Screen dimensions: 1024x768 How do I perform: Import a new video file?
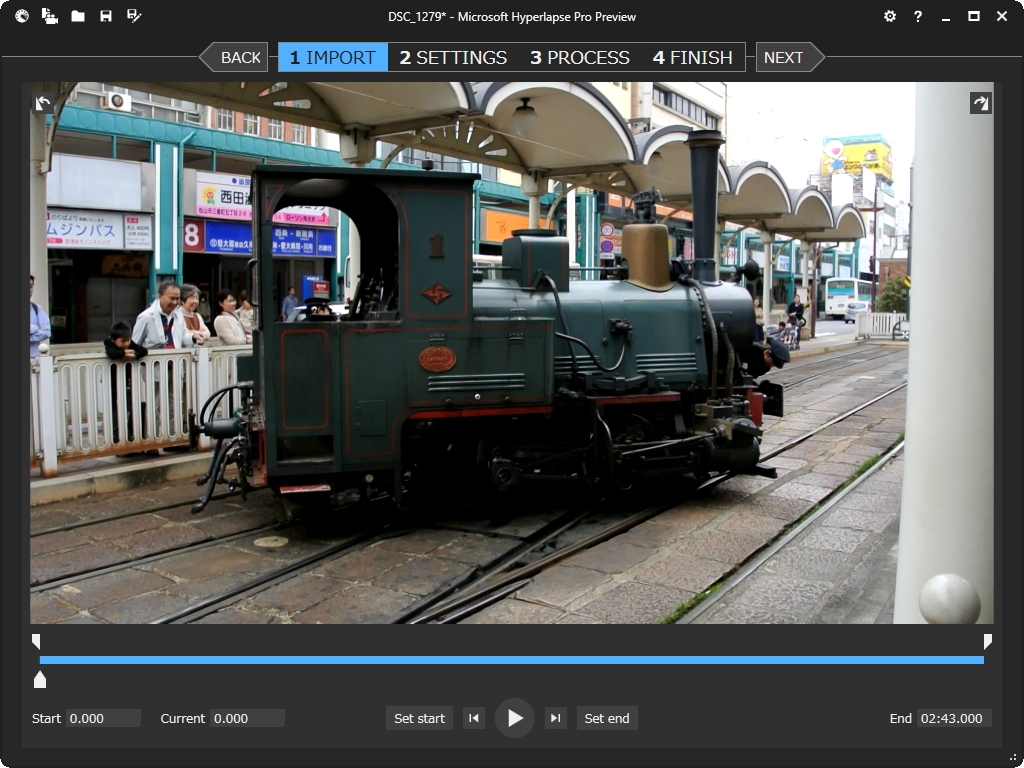coord(48,16)
